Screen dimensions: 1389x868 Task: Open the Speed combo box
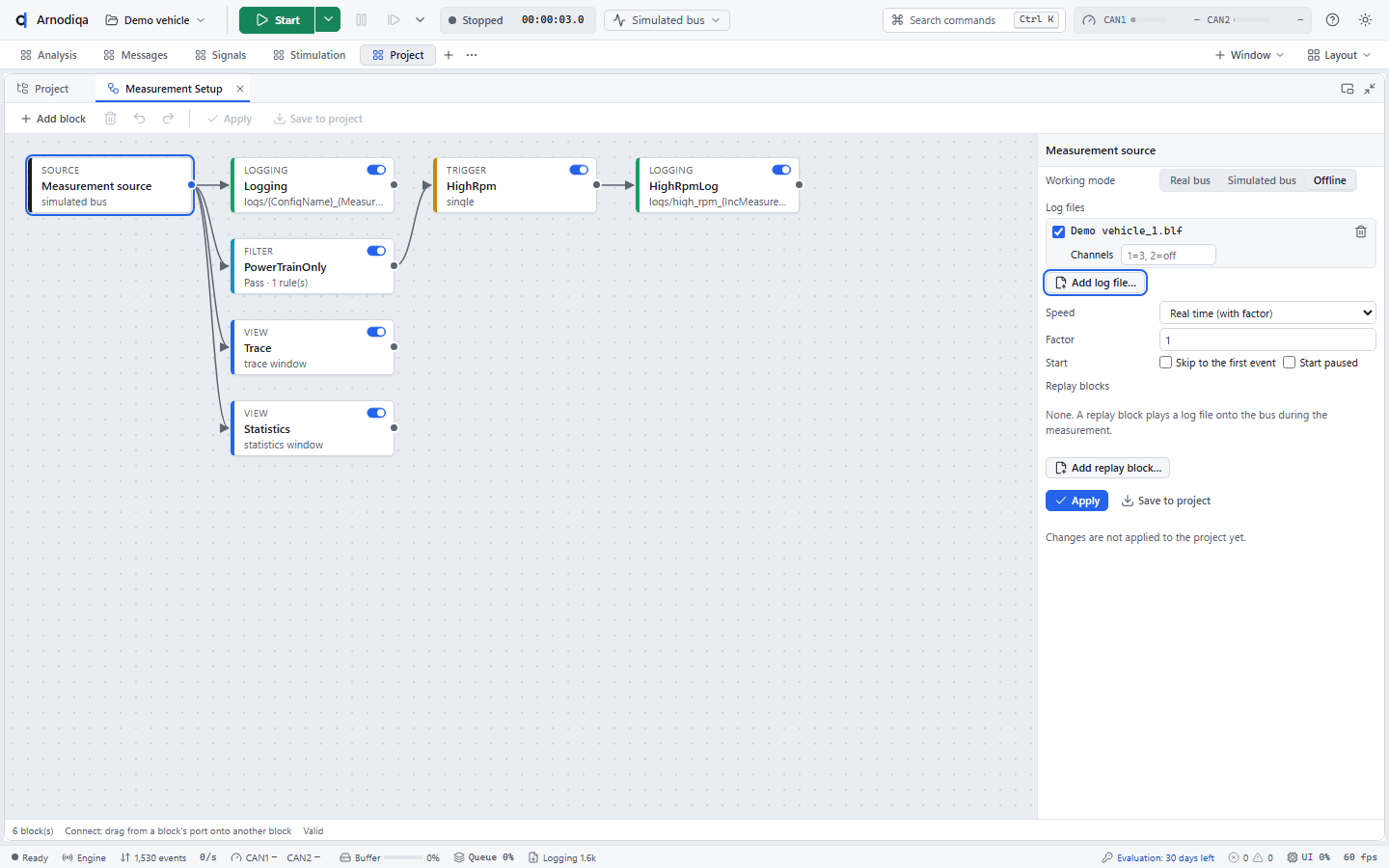pyautogui.click(x=1267, y=312)
